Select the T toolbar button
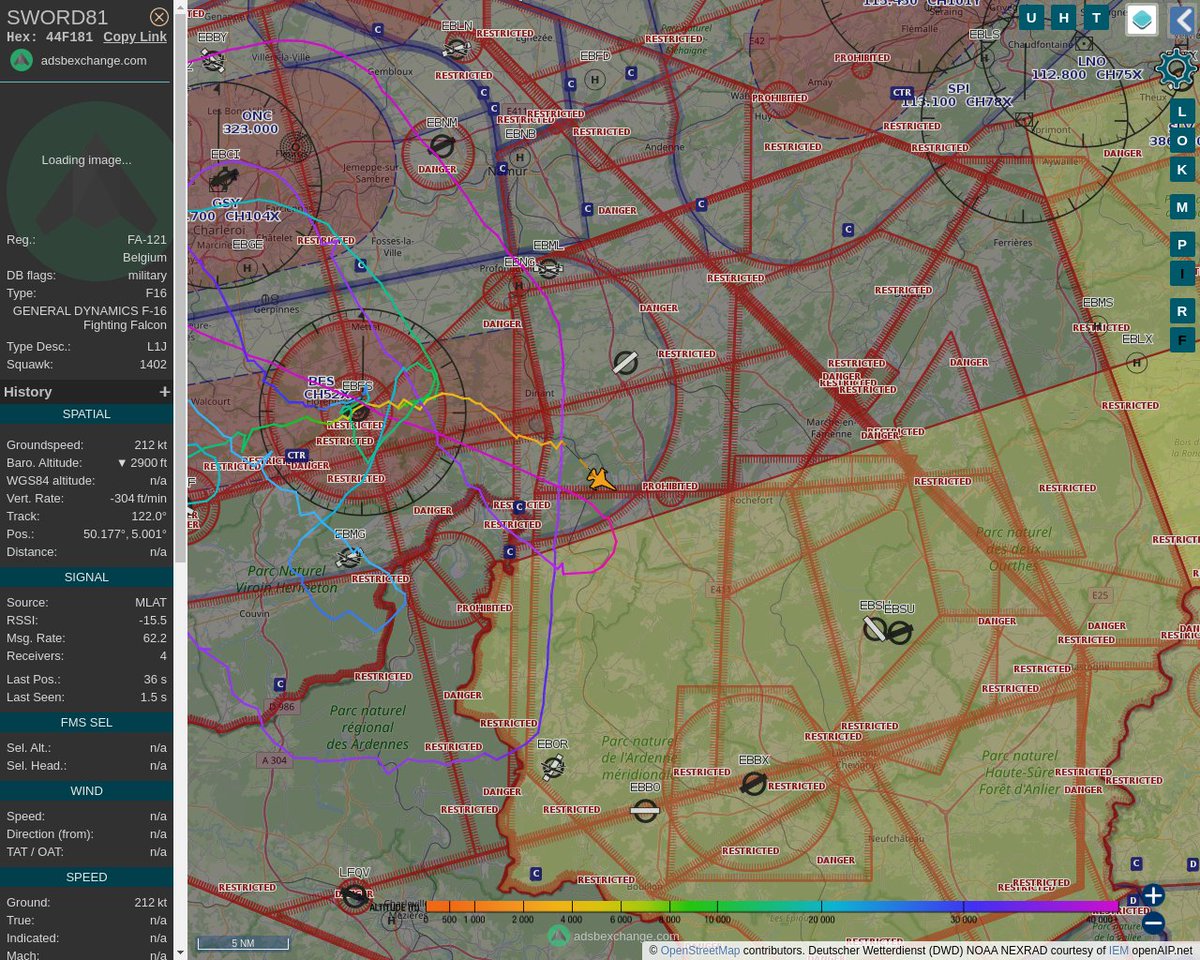The height and width of the screenshot is (960, 1200). 1096,17
